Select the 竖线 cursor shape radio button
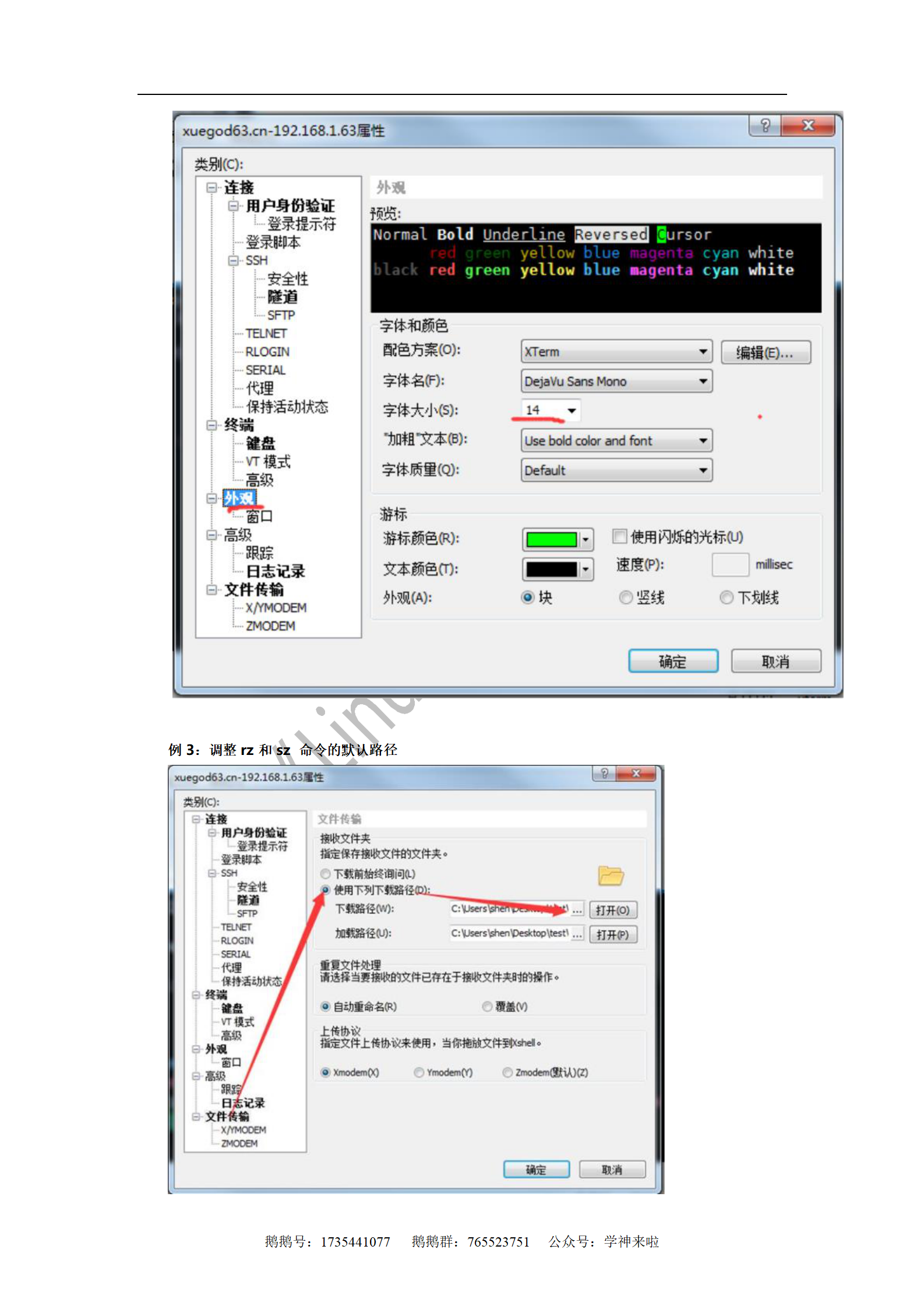This screenshot has width=924, height=1306. (x=626, y=597)
